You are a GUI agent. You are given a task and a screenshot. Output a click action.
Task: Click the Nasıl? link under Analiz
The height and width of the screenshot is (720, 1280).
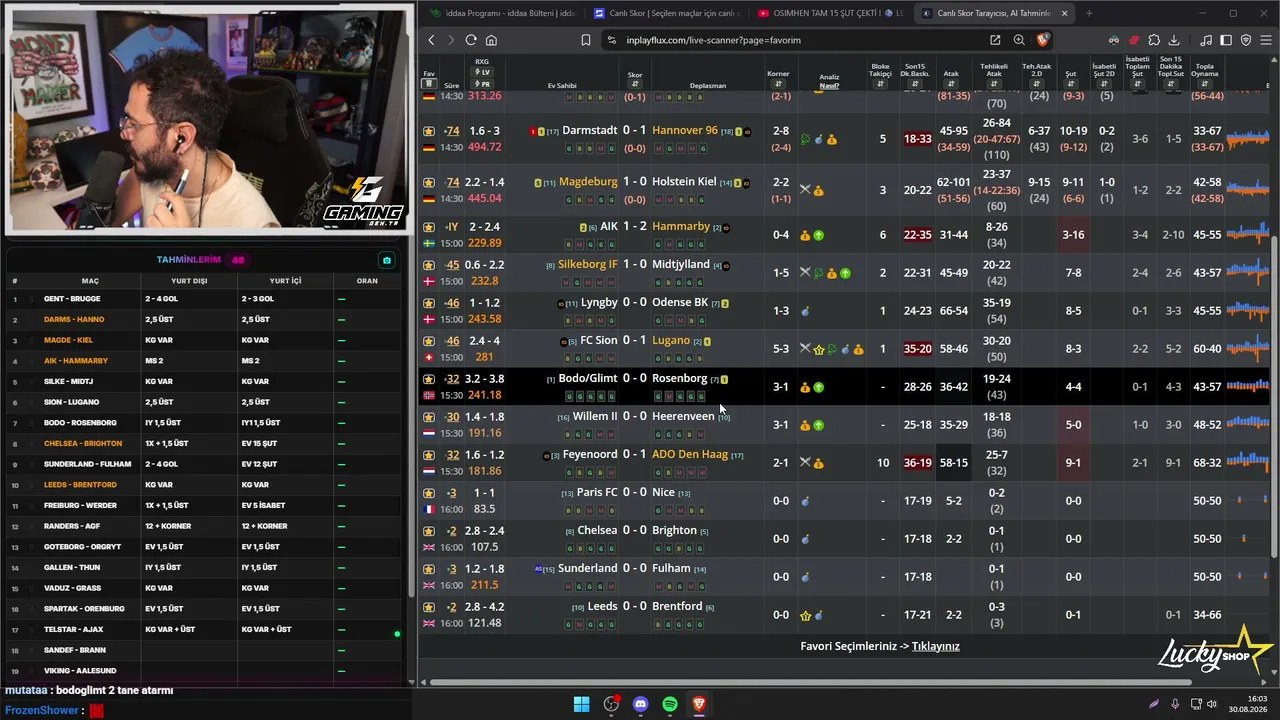pos(829,86)
